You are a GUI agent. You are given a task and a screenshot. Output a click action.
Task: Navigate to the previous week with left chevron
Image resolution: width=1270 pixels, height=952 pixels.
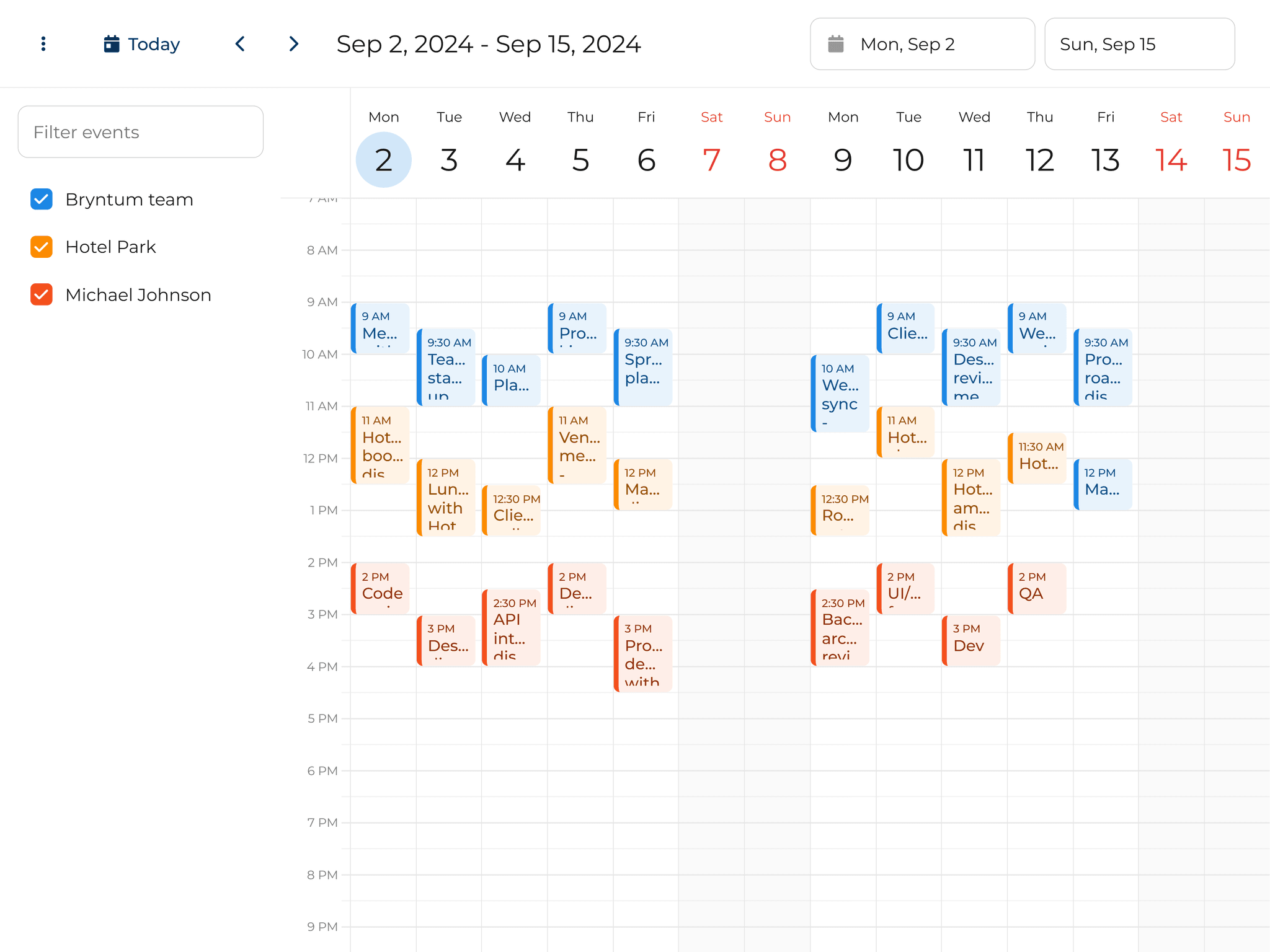240,43
